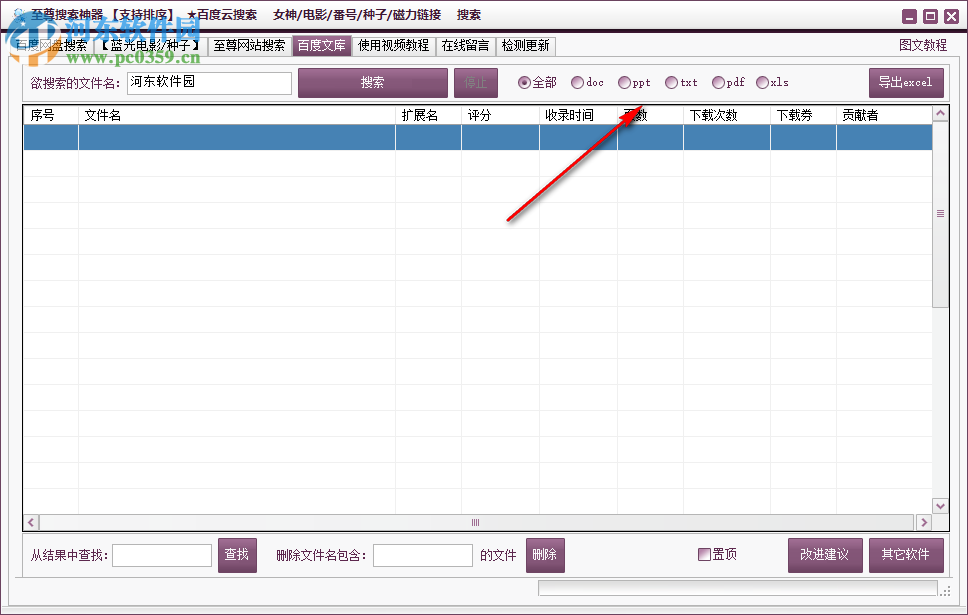Click the horizontal scrollbar left arrow
The height and width of the screenshot is (615, 968).
[31, 522]
